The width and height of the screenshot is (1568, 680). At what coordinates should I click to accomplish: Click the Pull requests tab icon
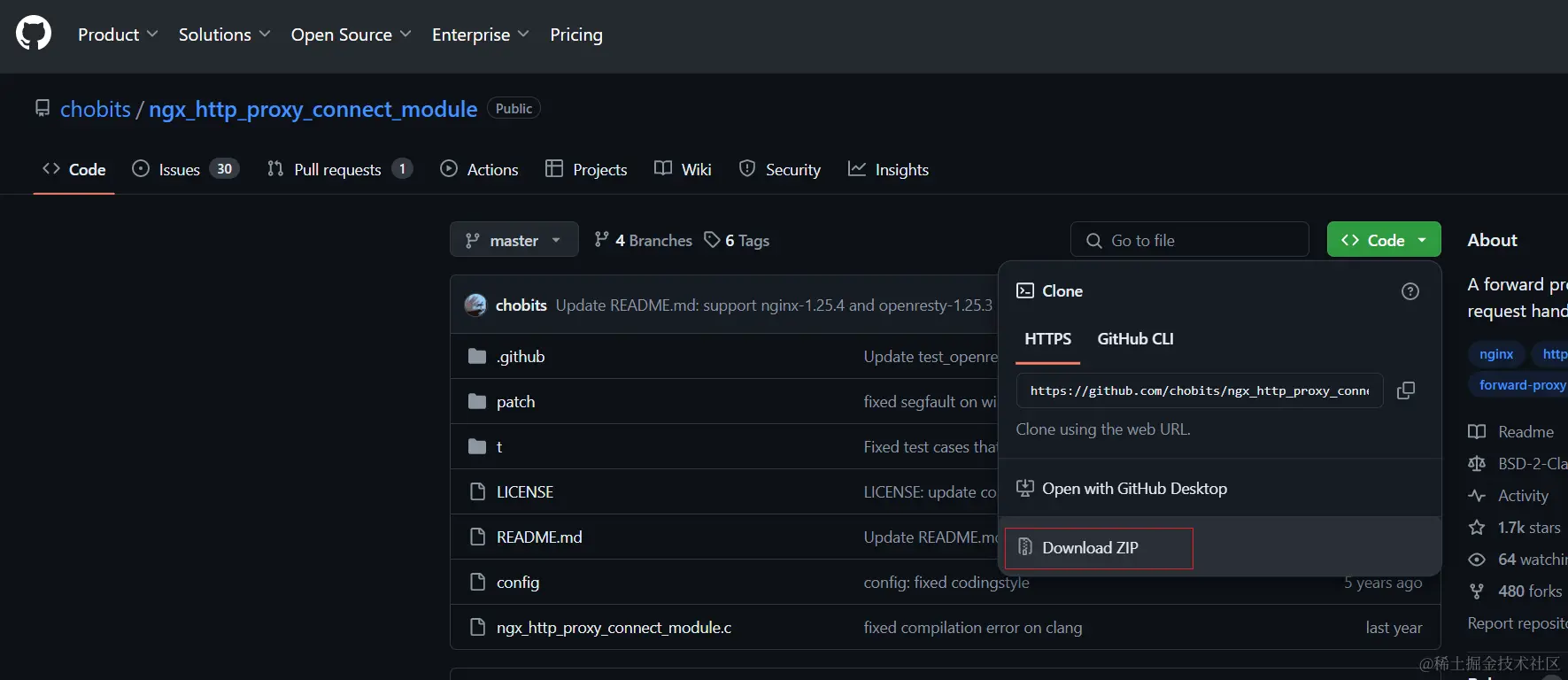point(275,168)
